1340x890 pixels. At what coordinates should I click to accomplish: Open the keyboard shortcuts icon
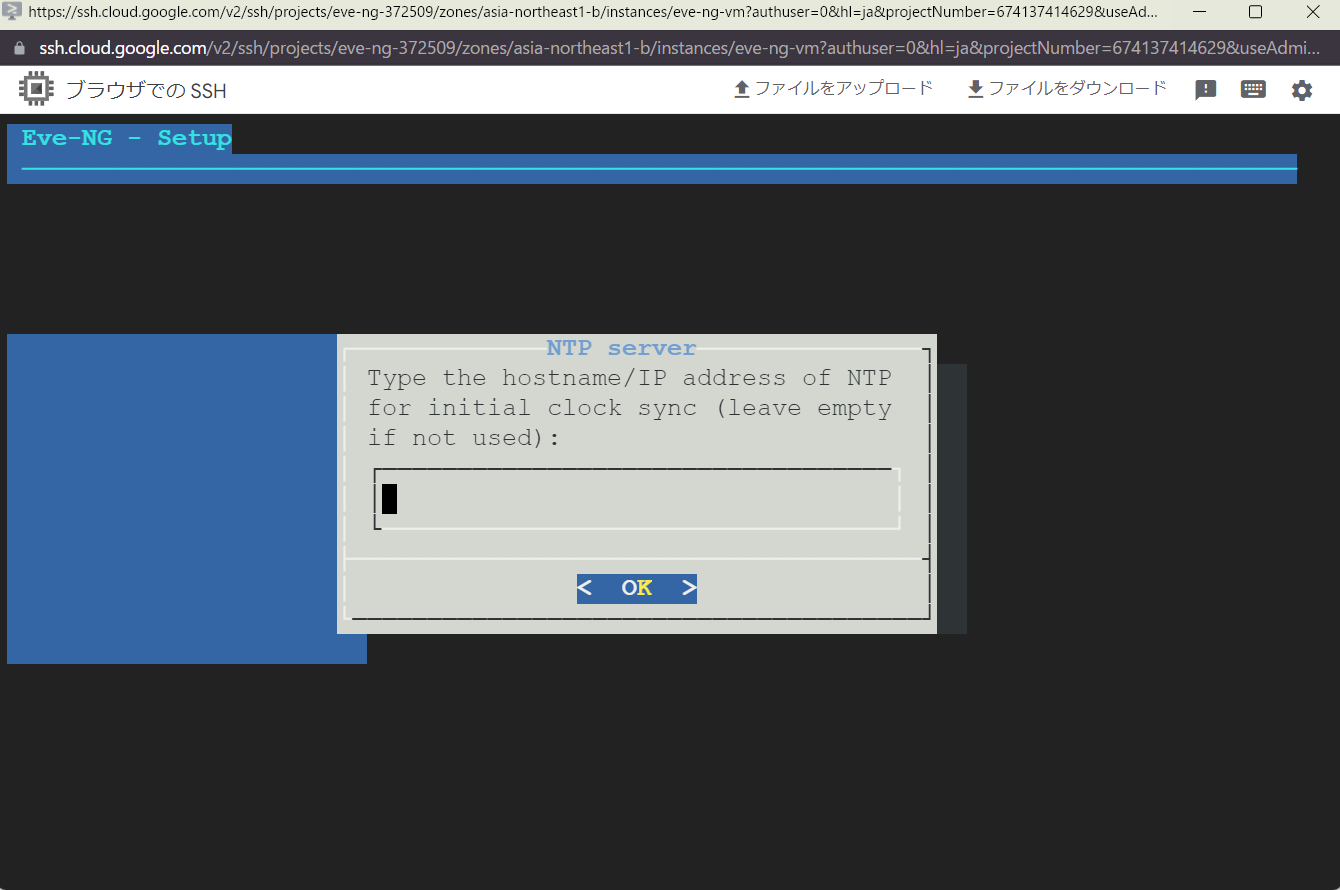tap(1253, 89)
